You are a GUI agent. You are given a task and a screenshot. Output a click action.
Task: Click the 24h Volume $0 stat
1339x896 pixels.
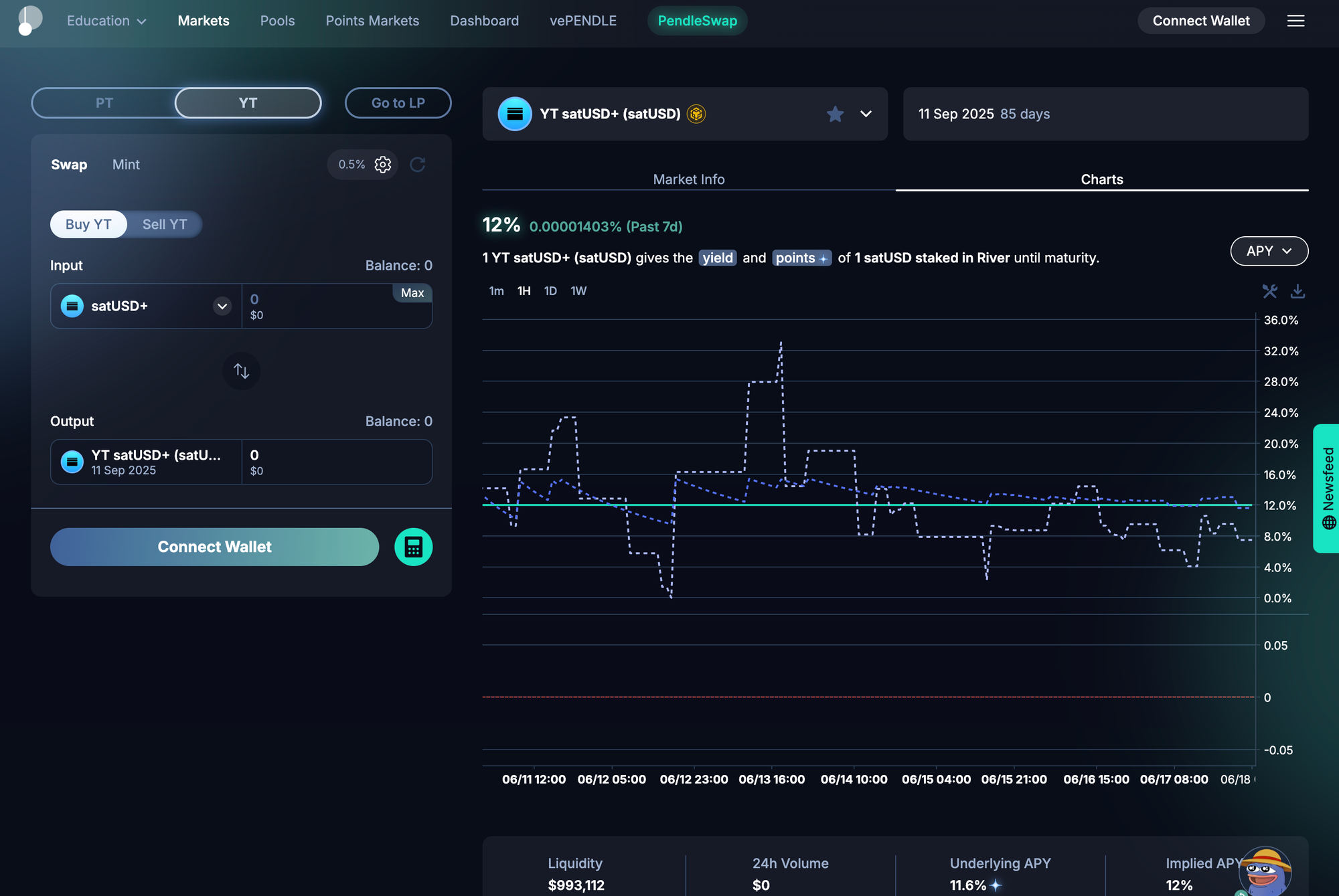click(790, 875)
